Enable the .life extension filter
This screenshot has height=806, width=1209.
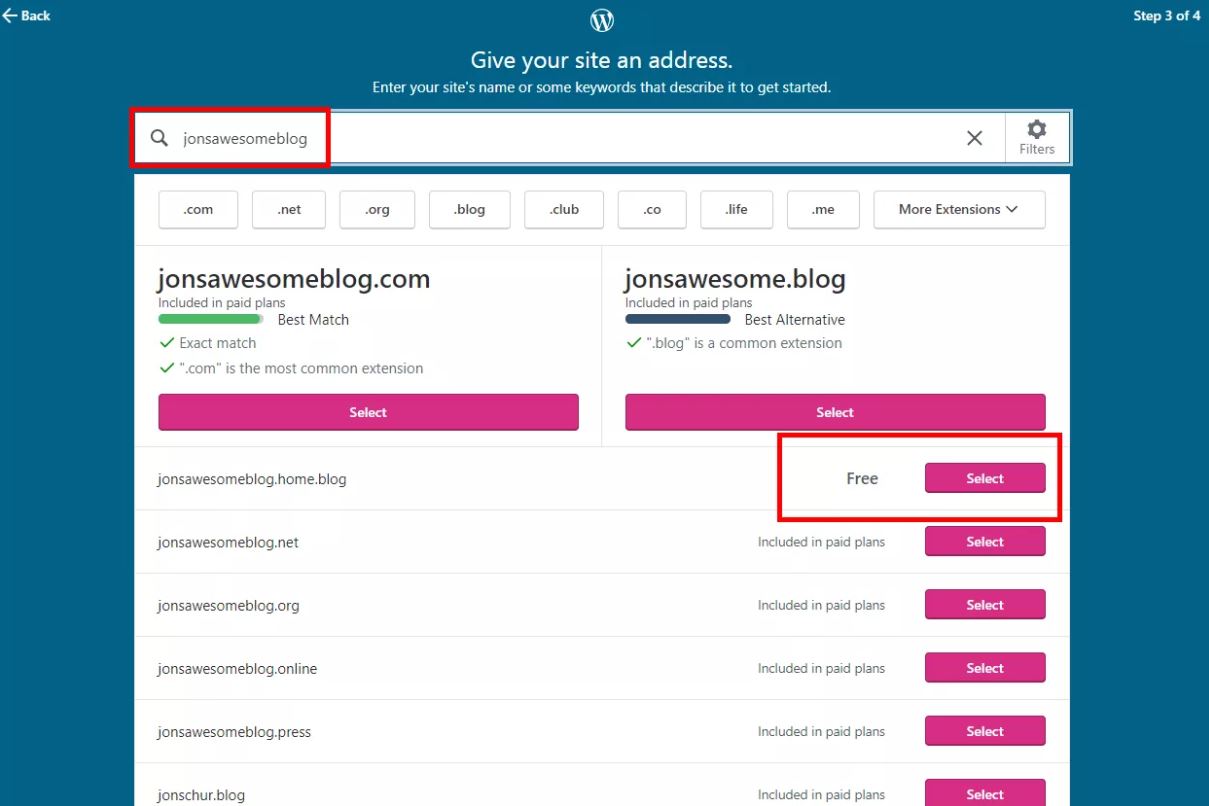coord(736,209)
